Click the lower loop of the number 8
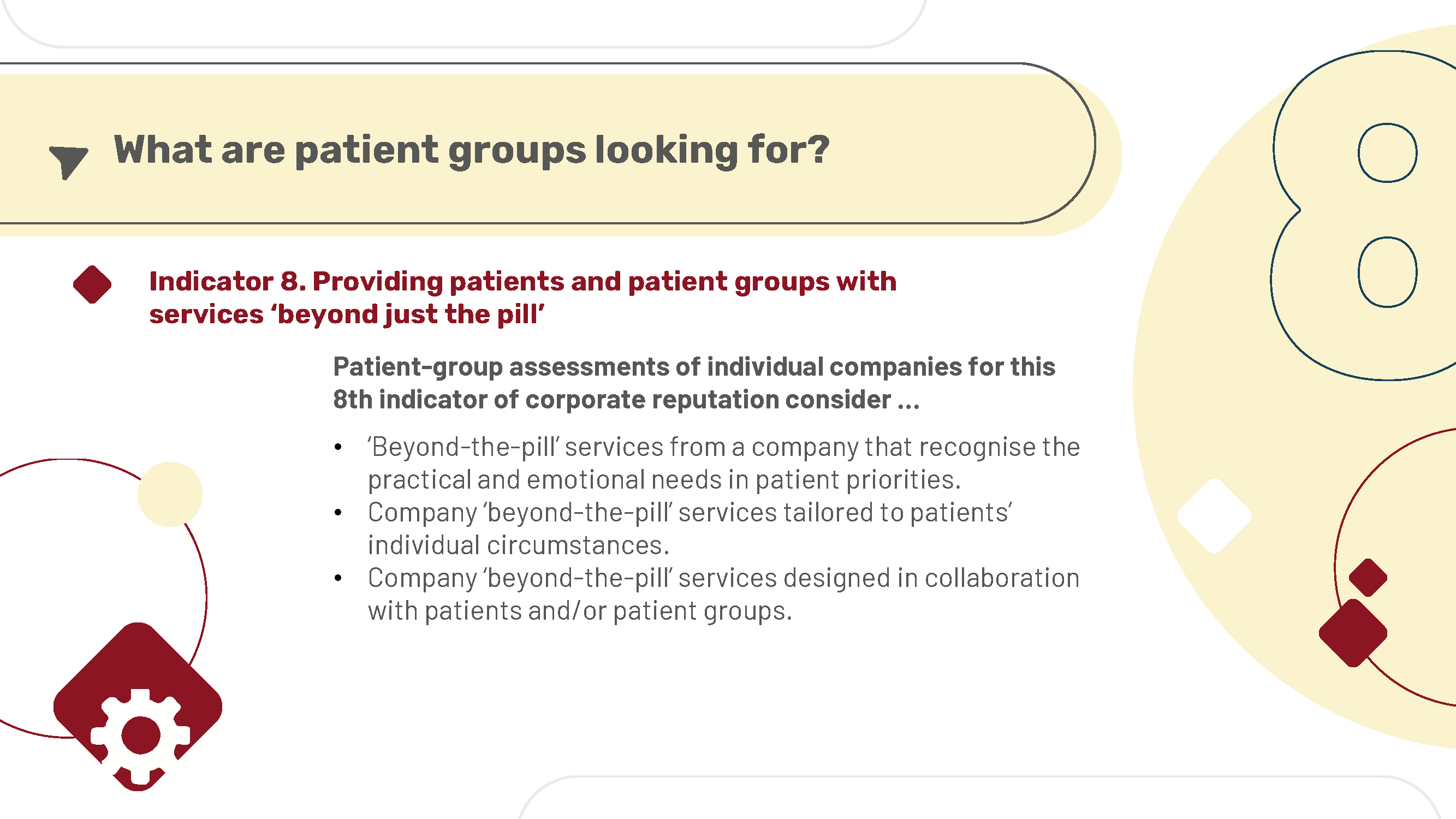 pyautogui.click(x=1387, y=272)
